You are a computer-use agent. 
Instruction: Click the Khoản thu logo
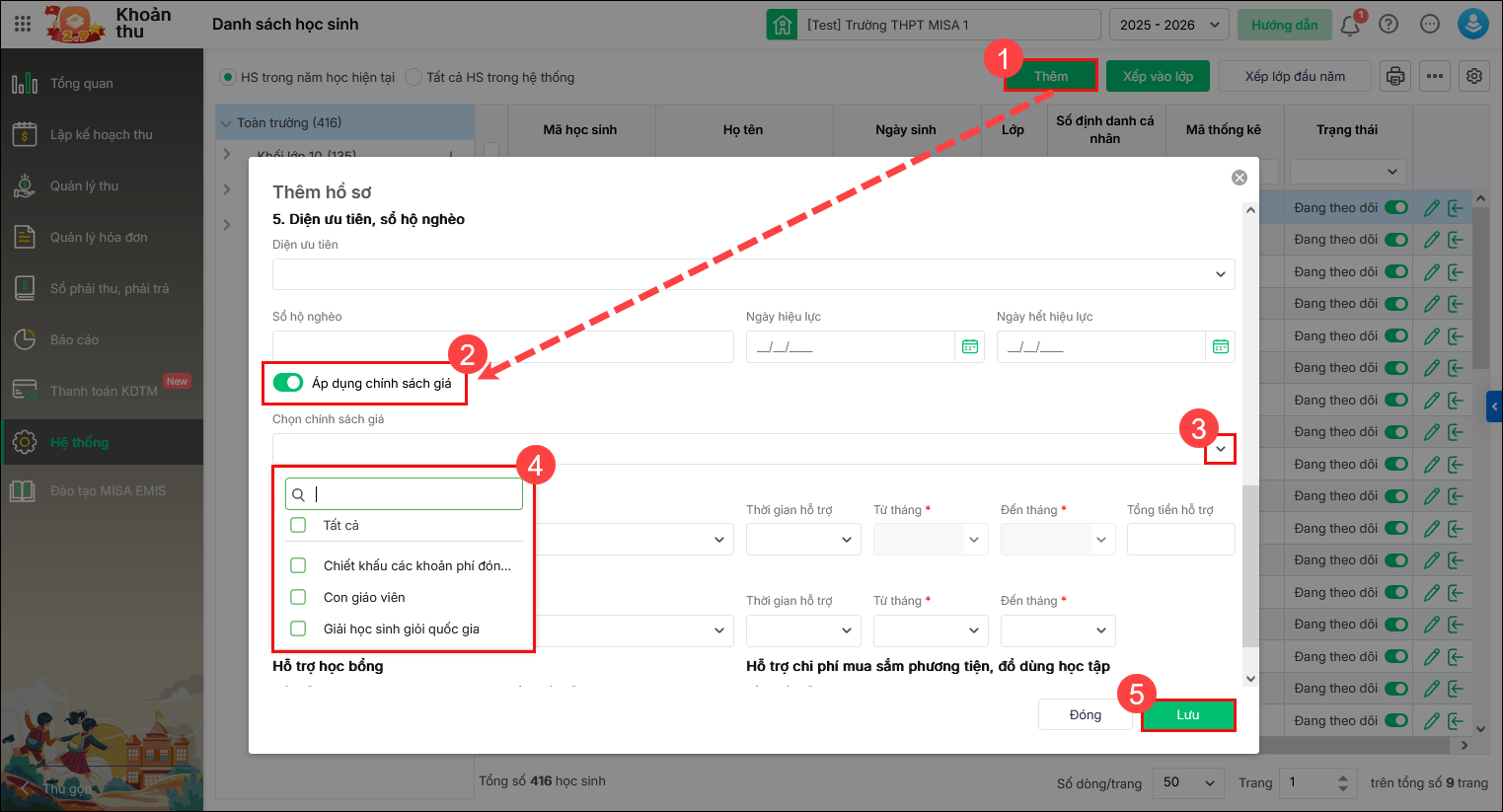(76, 24)
